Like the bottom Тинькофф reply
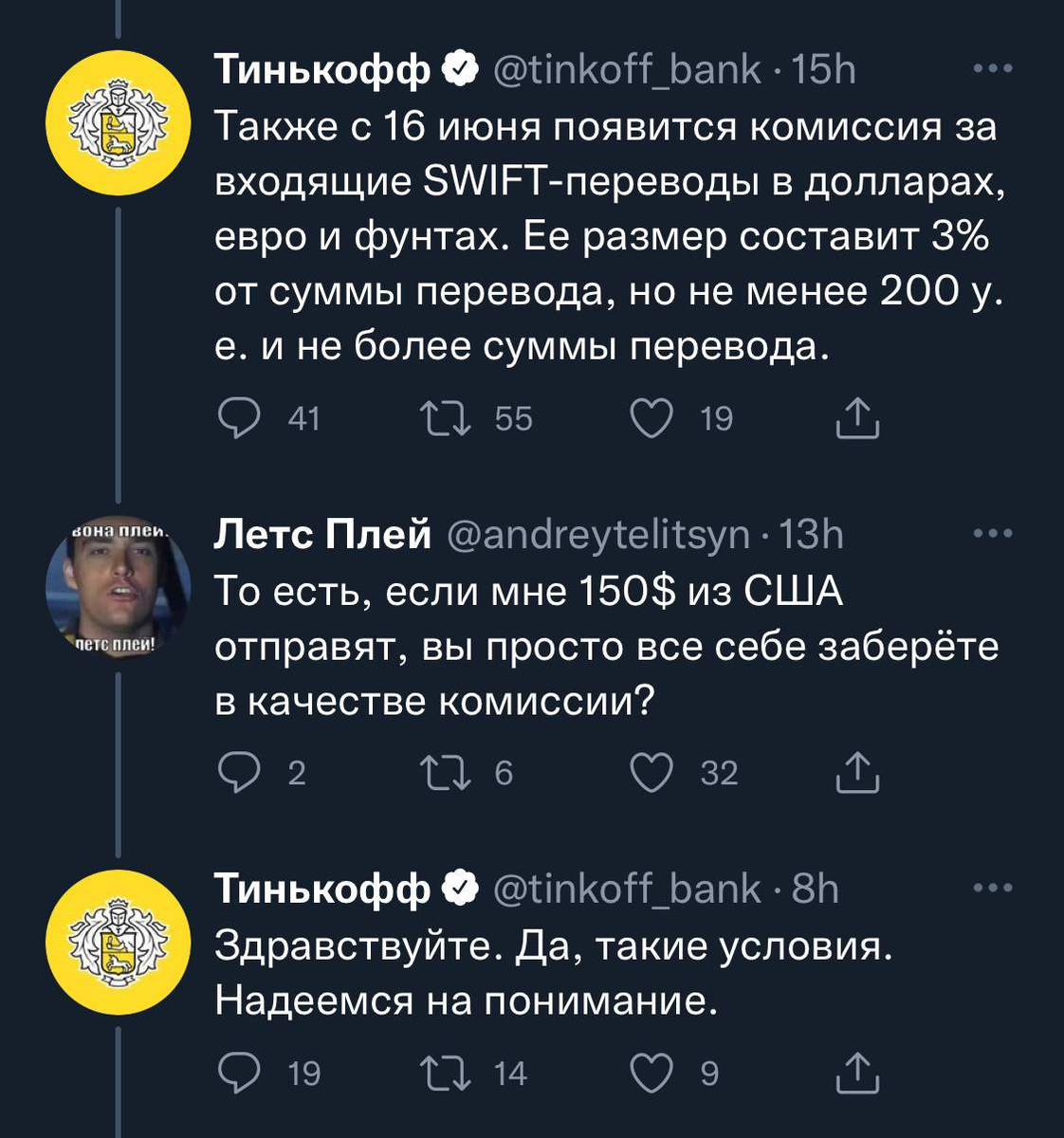Screen dimensions: 1064x1138 tap(651, 1074)
